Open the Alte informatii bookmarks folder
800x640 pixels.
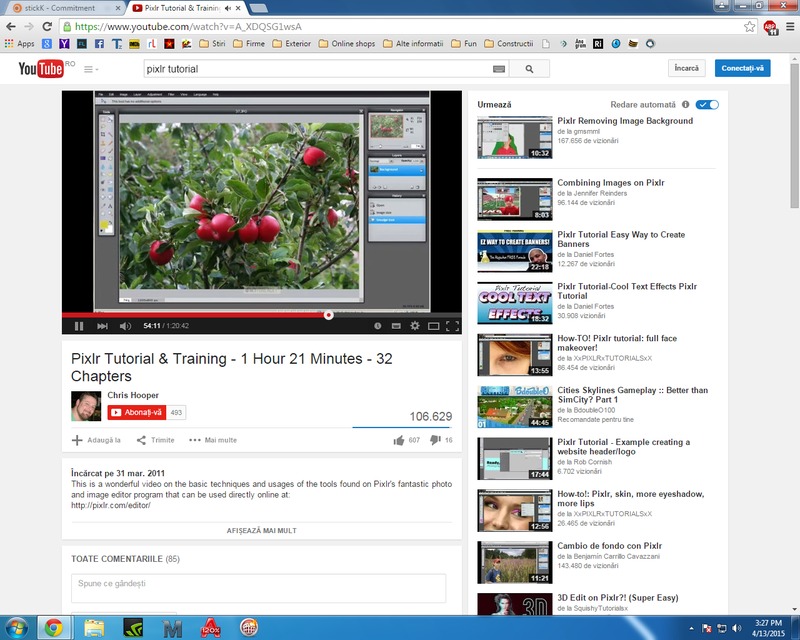tap(413, 44)
